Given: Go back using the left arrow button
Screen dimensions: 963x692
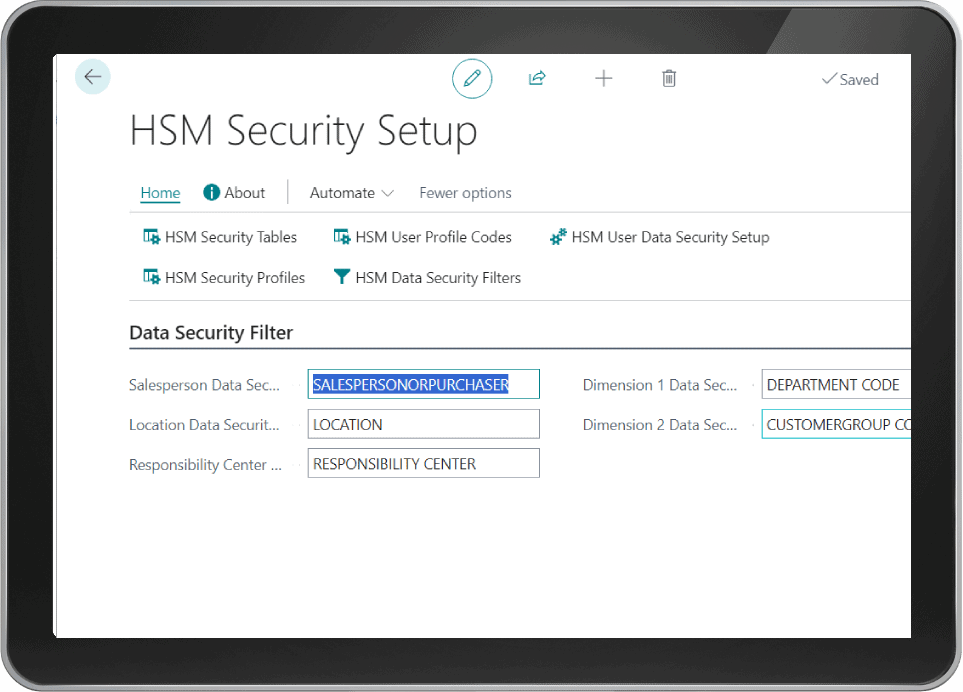Looking at the screenshot, I should point(93,77).
